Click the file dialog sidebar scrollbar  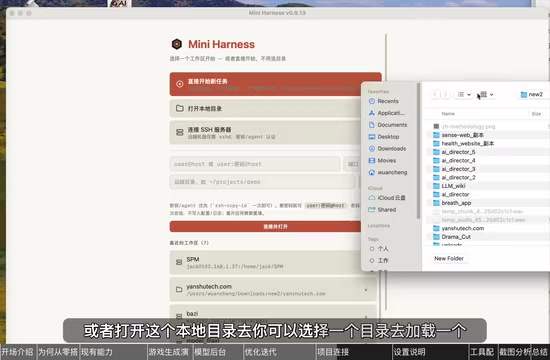[x=418, y=151]
